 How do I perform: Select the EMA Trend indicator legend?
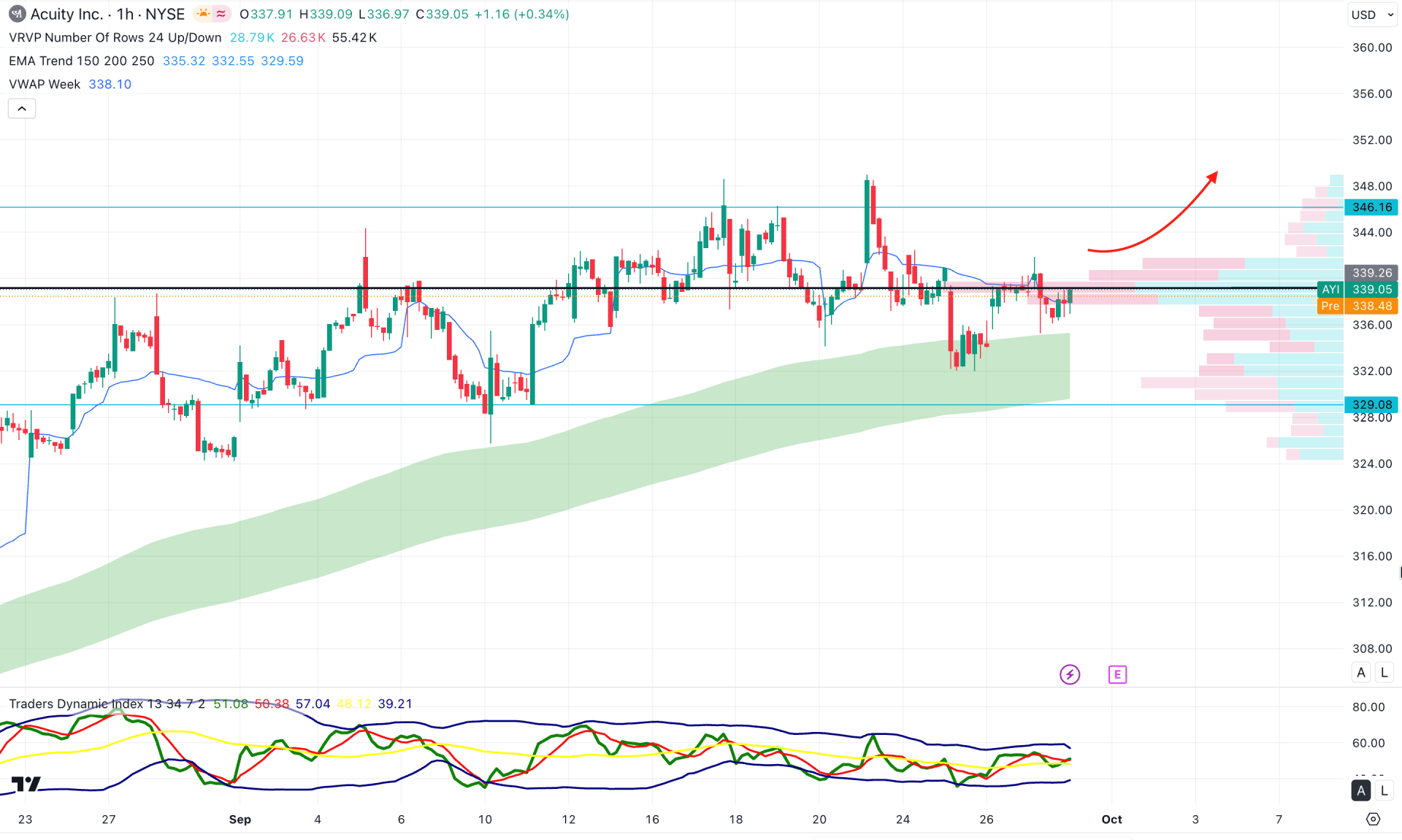[81, 61]
